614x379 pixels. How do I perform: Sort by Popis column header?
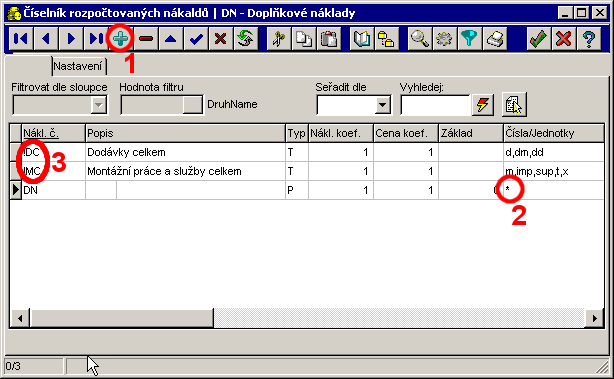point(185,134)
